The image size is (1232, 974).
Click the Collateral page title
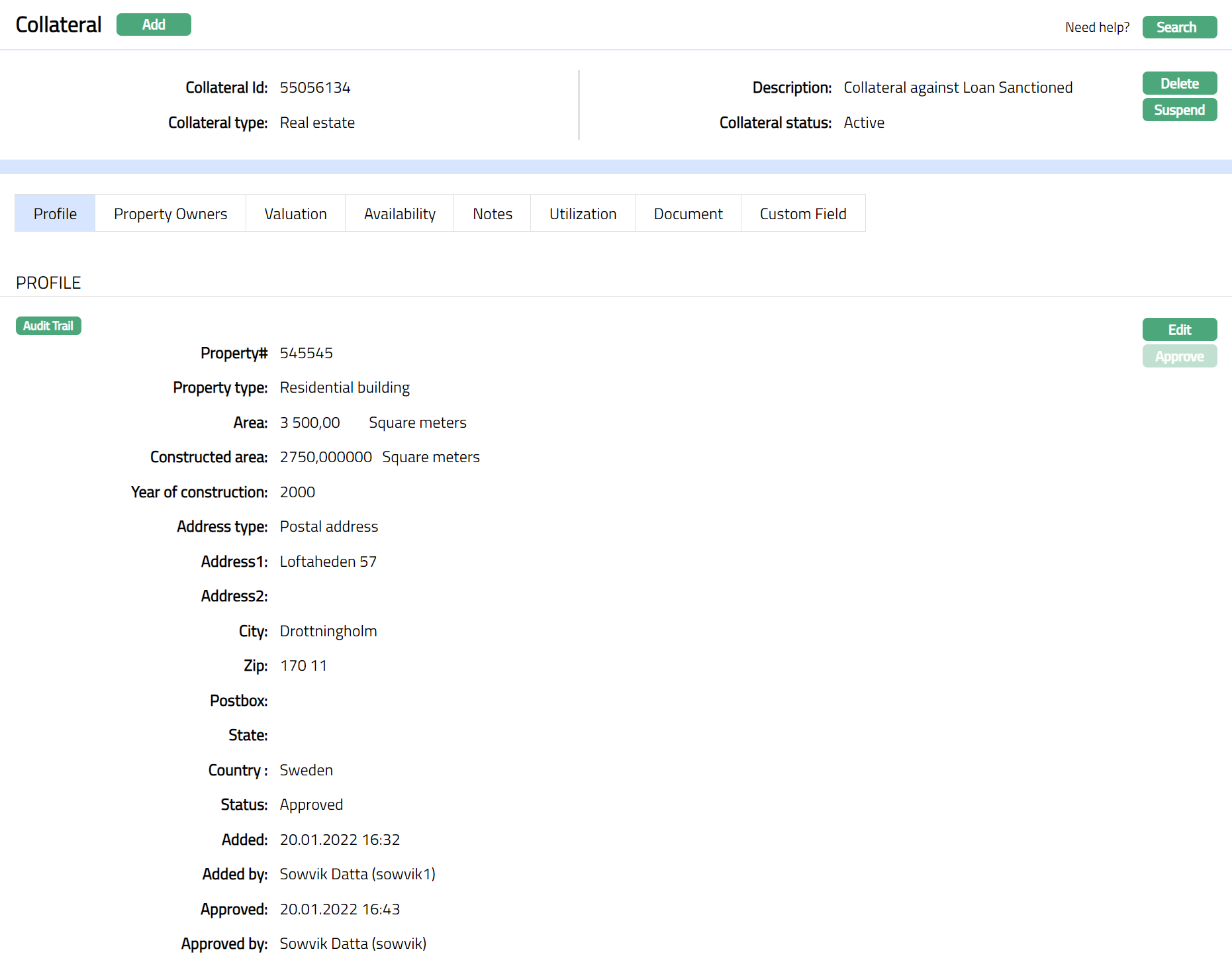[58, 25]
